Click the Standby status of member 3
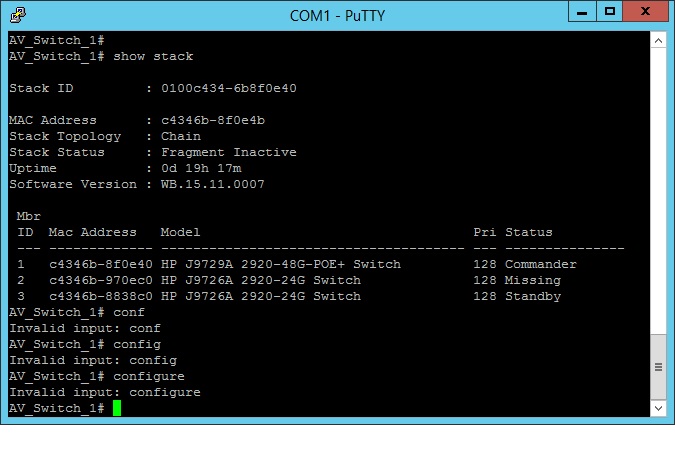The height and width of the screenshot is (460, 675). click(x=533, y=296)
